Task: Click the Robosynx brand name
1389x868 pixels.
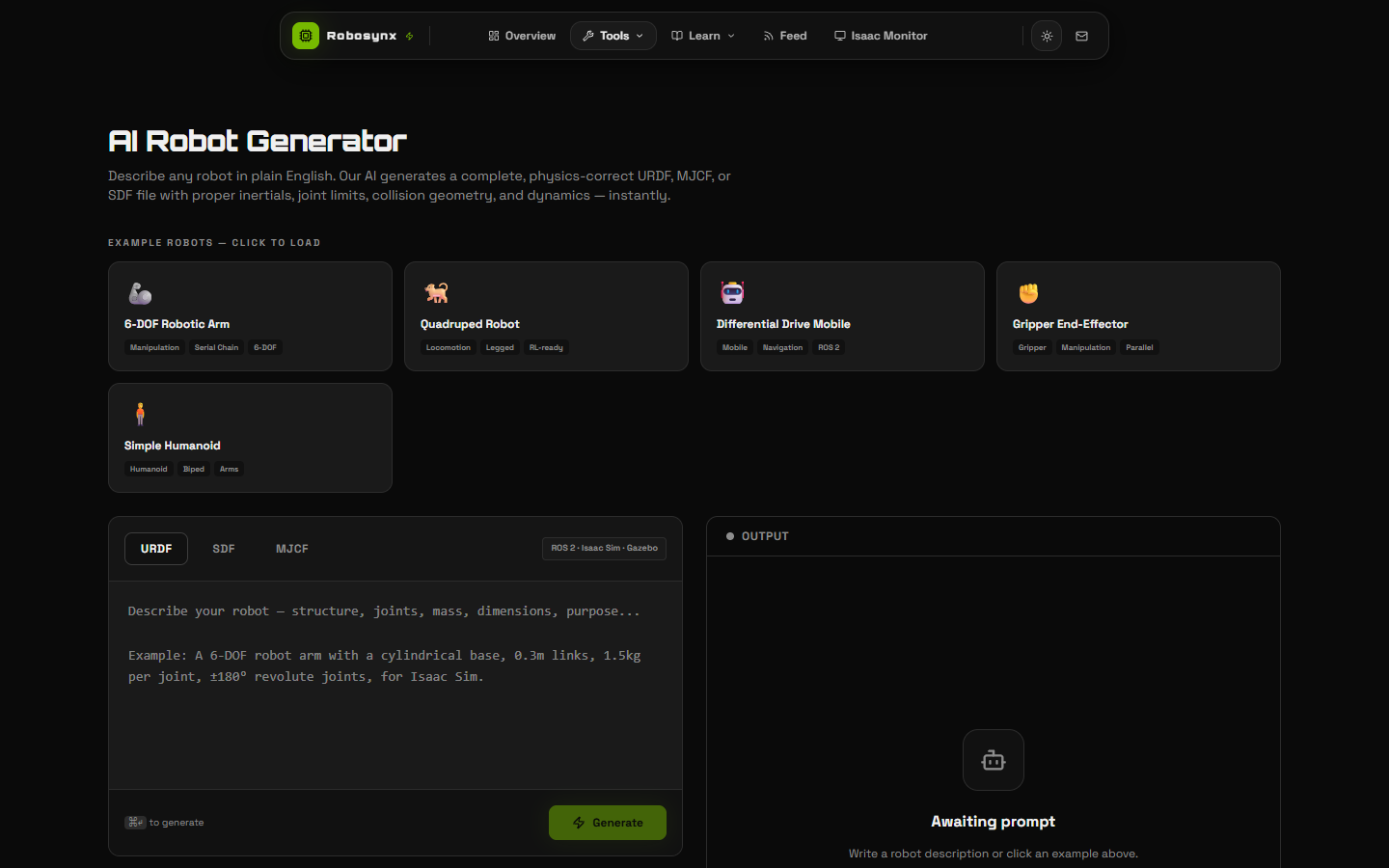Action: (x=362, y=36)
